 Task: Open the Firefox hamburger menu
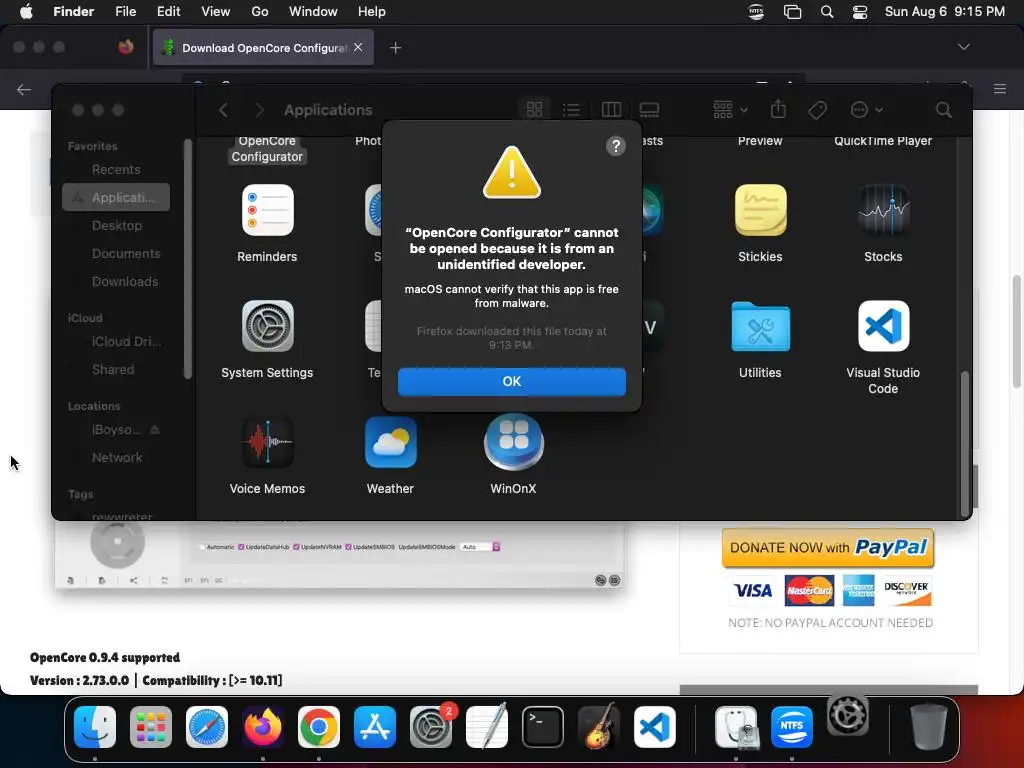[x=999, y=89]
